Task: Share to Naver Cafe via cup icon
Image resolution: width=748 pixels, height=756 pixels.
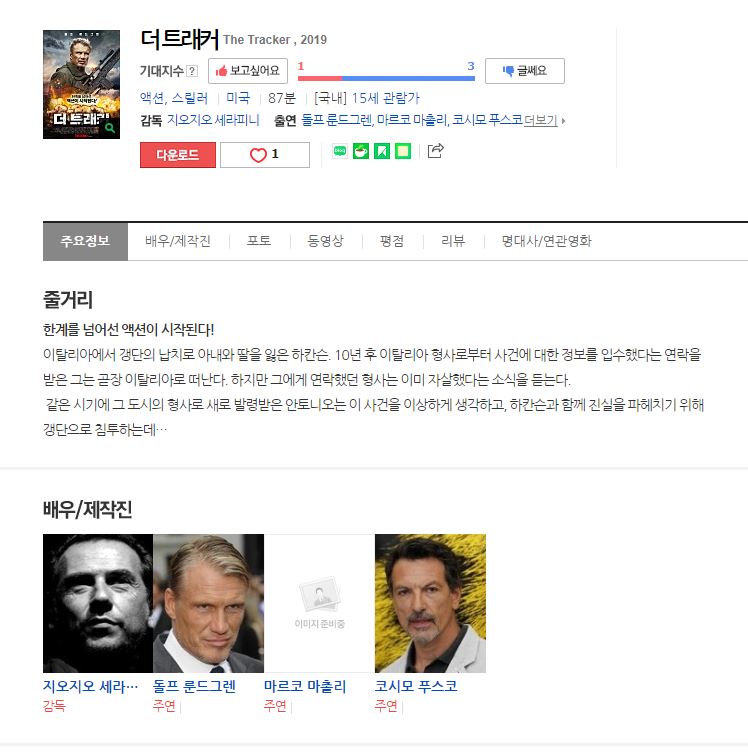Action: (361, 151)
